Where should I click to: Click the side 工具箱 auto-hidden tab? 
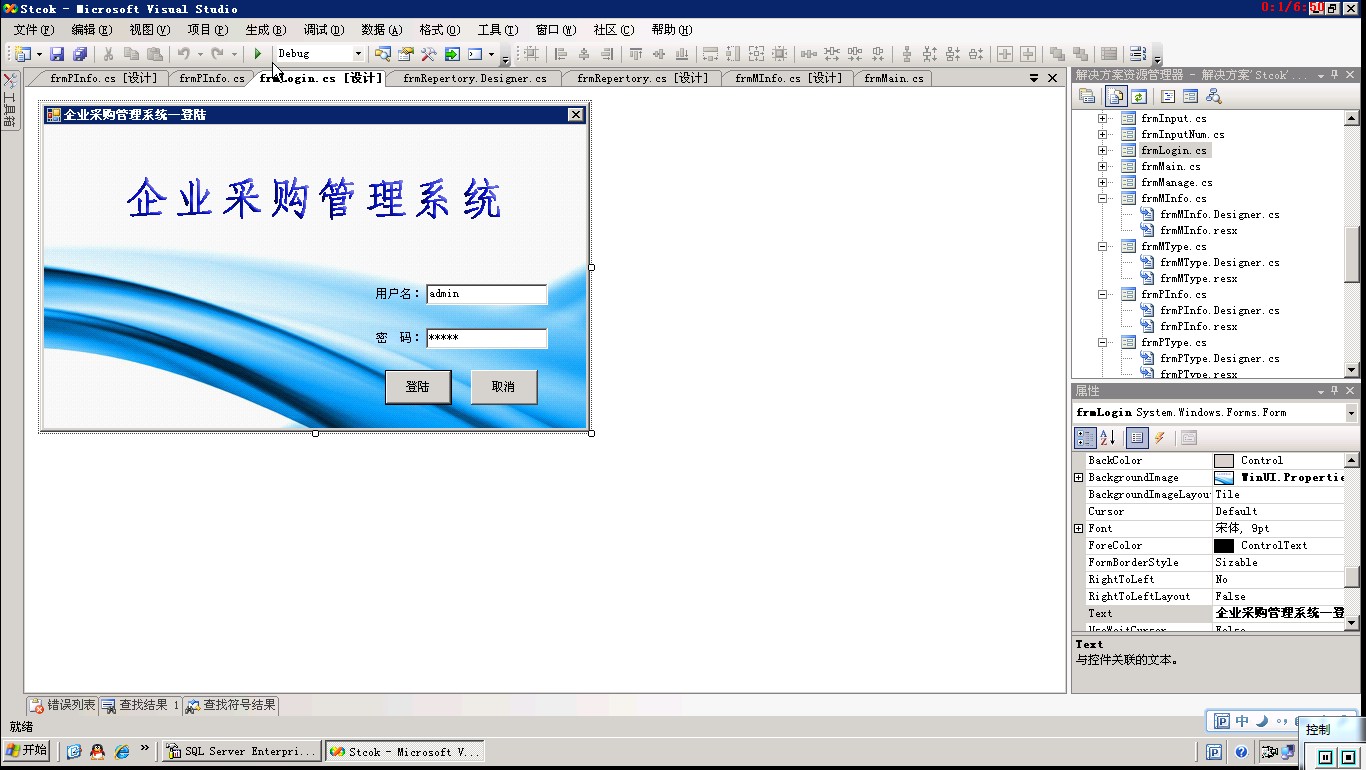point(10,103)
